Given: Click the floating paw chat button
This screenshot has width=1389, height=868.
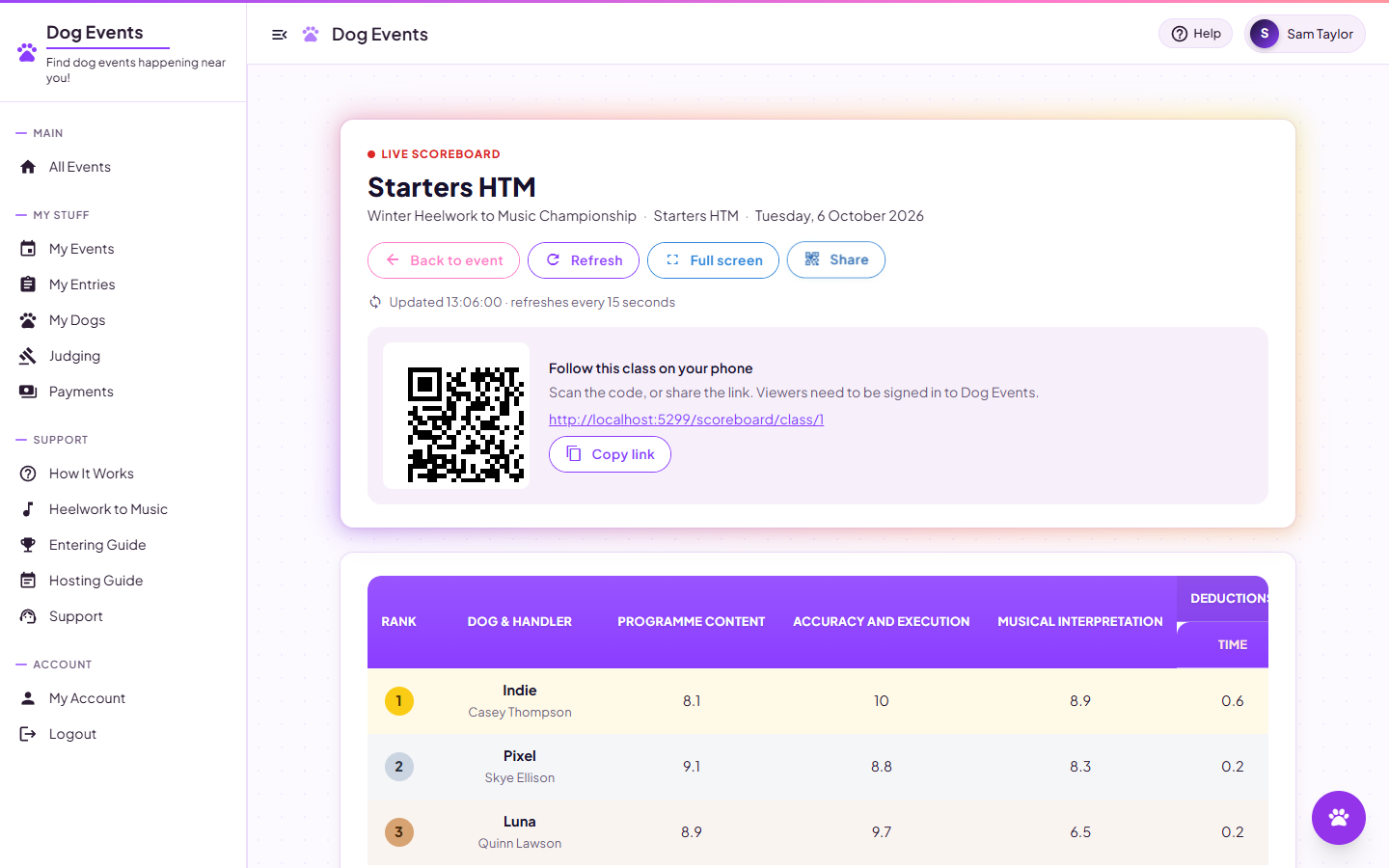Looking at the screenshot, I should 1339,818.
